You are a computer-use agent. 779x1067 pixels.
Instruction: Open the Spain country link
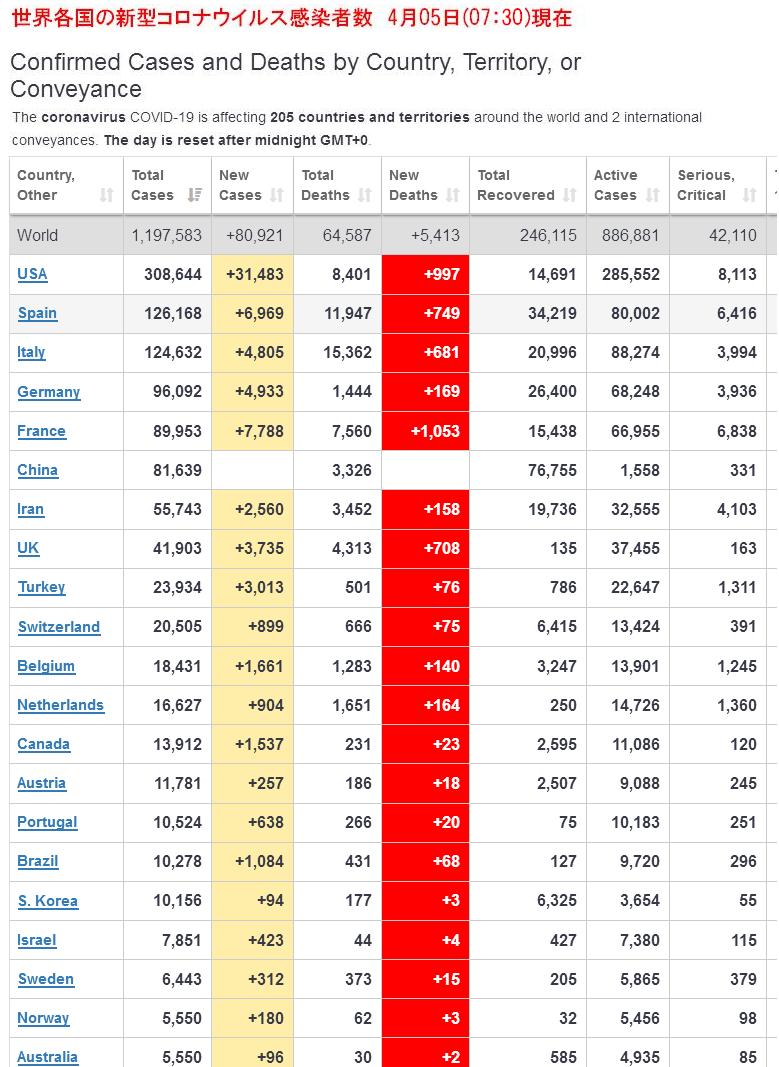pyautogui.click(x=37, y=313)
